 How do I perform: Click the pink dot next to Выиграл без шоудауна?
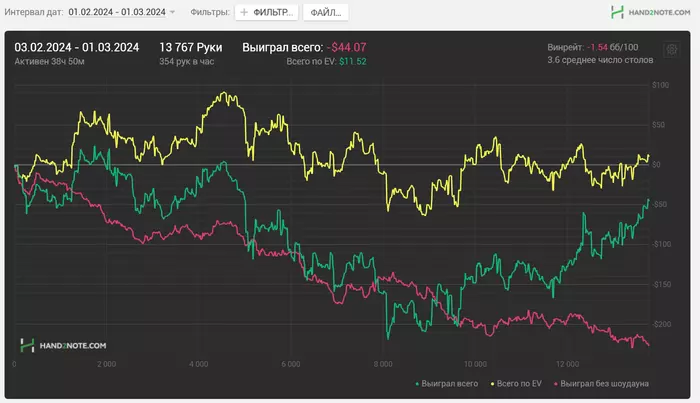[555, 383]
